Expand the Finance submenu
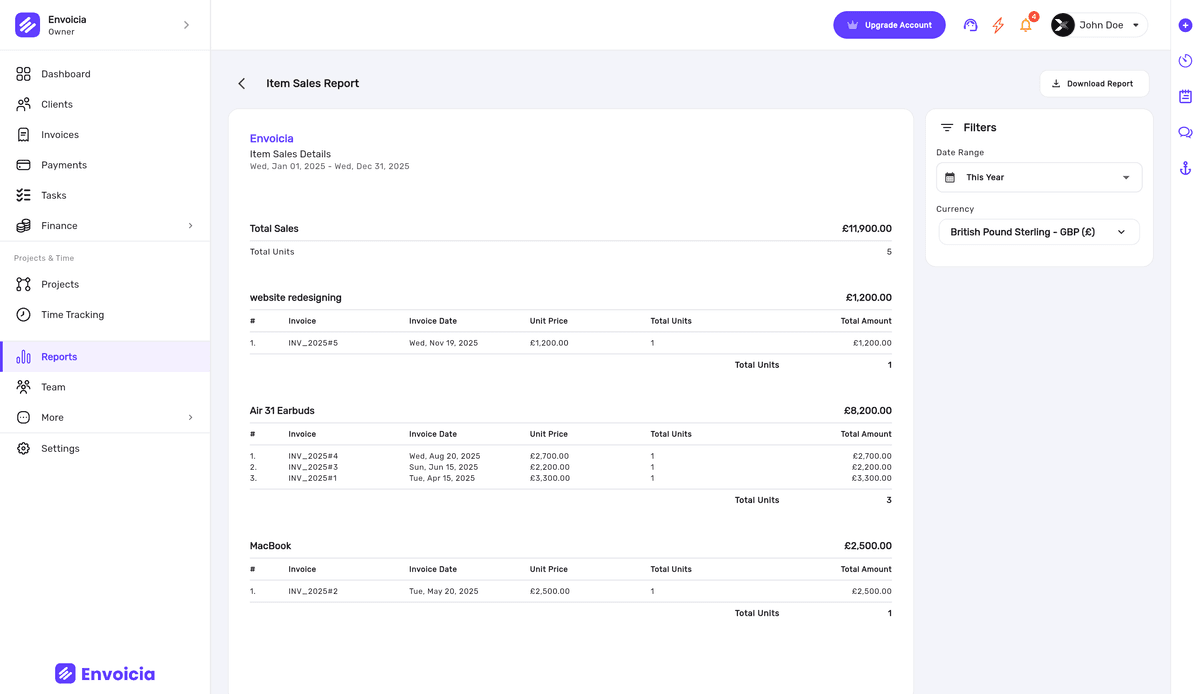This screenshot has height=694, width=1200. click(190, 226)
